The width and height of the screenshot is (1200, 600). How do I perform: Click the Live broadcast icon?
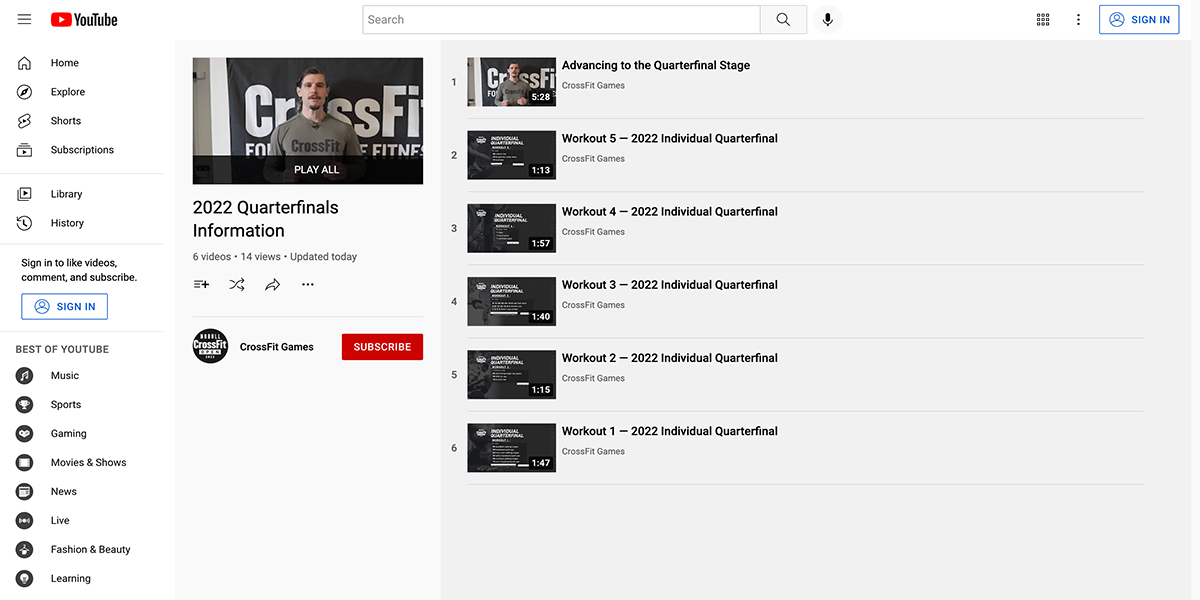tap(25, 521)
